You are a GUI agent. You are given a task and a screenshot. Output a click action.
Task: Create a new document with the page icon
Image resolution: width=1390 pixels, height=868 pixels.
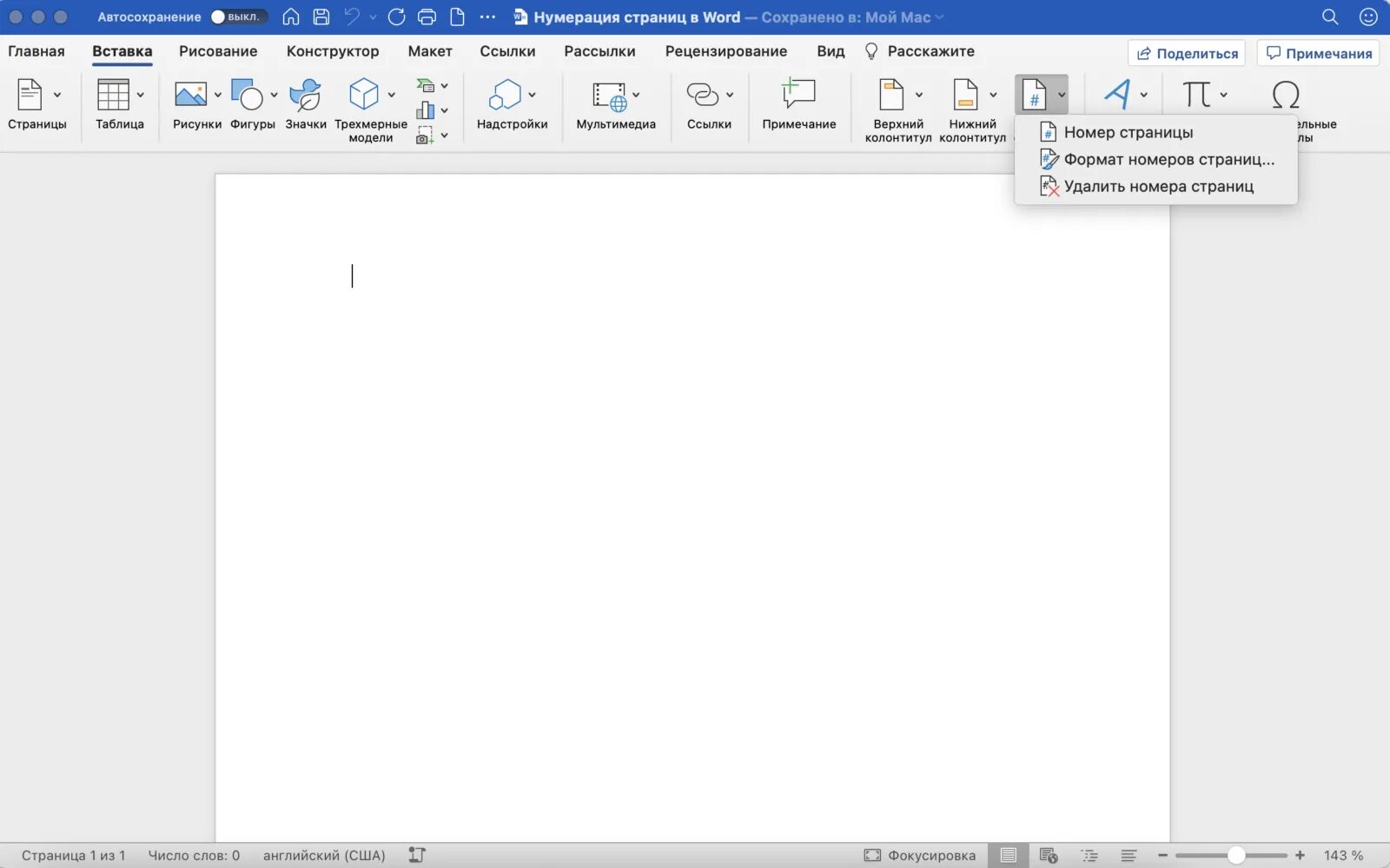point(457,17)
